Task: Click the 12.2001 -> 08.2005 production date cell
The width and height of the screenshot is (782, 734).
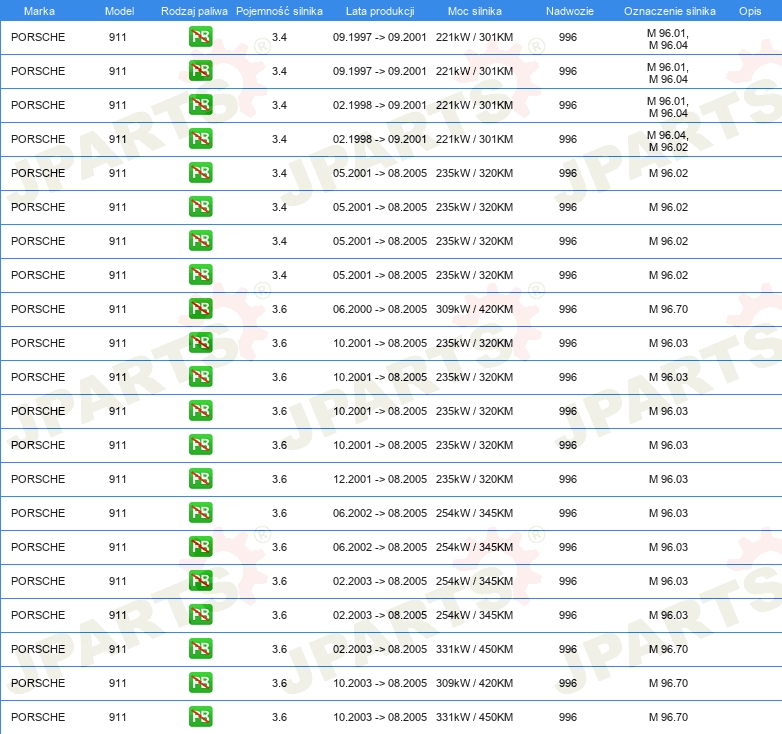Action: coord(379,480)
